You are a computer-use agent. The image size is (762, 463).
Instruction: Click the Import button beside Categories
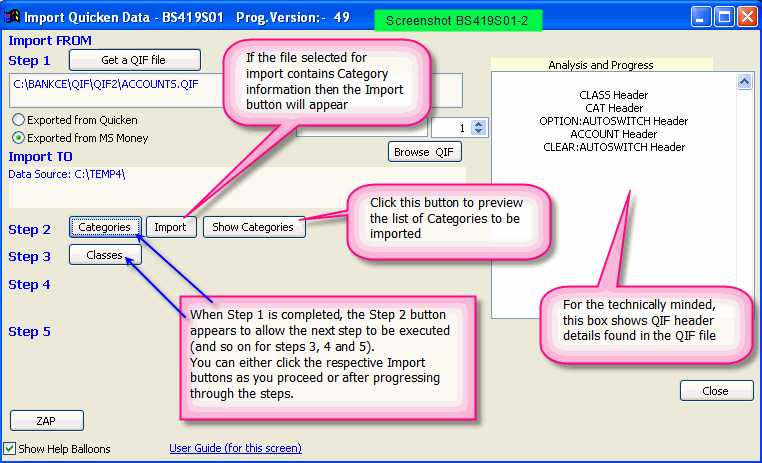coord(171,227)
